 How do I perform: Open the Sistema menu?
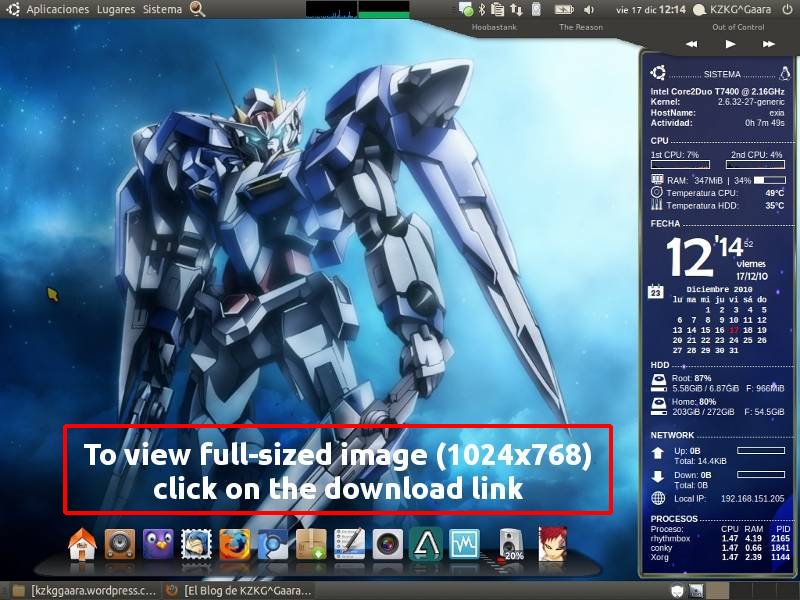[x=162, y=9]
